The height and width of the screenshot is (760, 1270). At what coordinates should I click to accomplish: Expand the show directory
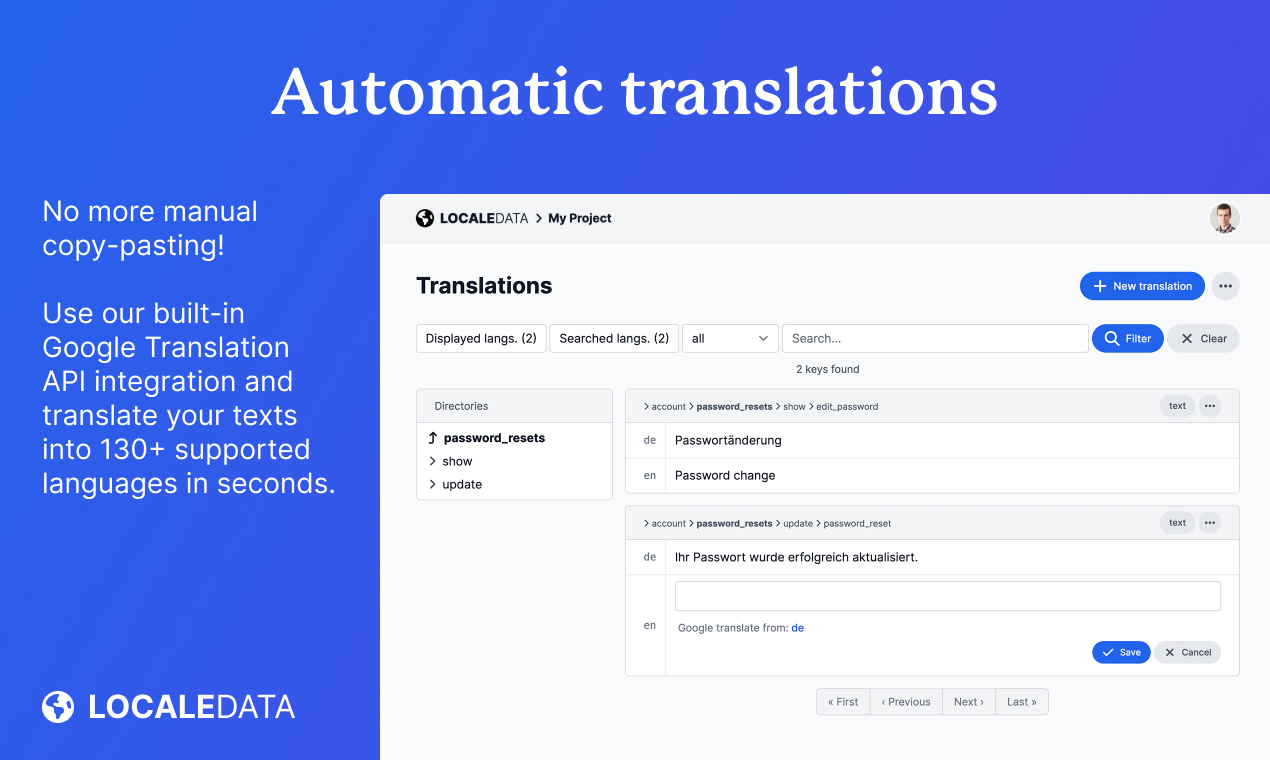point(450,461)
